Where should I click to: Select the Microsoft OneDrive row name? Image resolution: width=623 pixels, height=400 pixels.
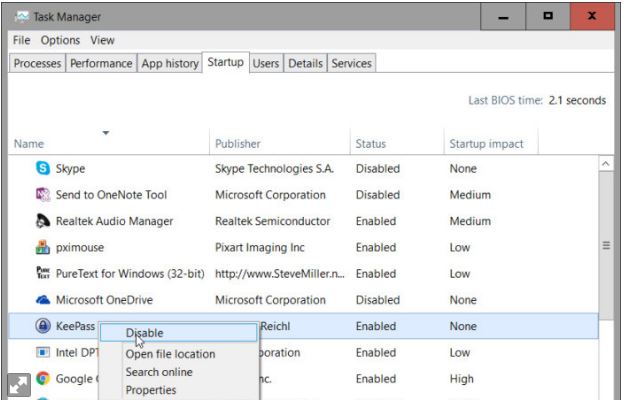click(104, 300)
